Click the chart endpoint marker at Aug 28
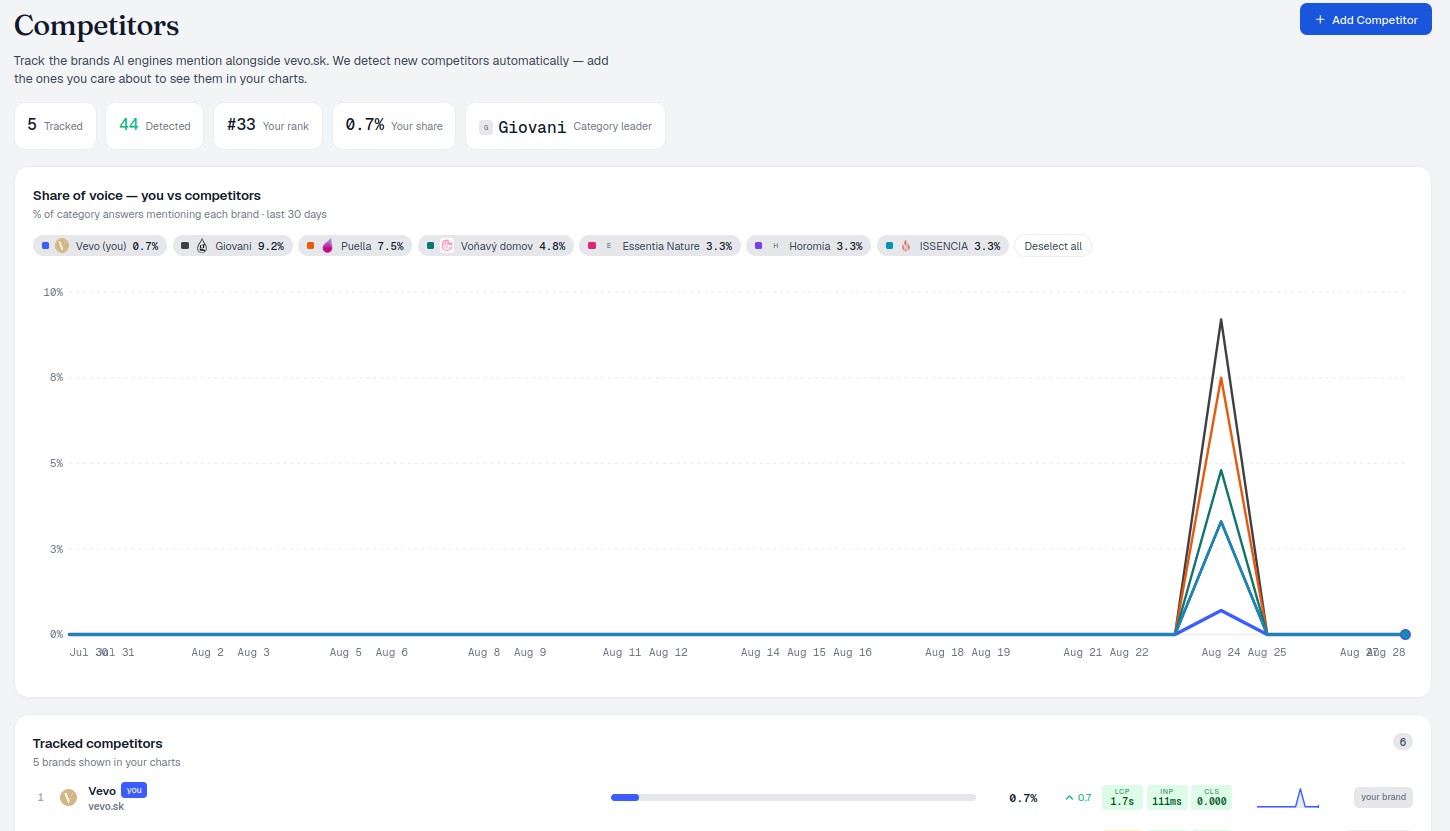Viewport: 1450px width, 831px height. (x=1405, y=634)
